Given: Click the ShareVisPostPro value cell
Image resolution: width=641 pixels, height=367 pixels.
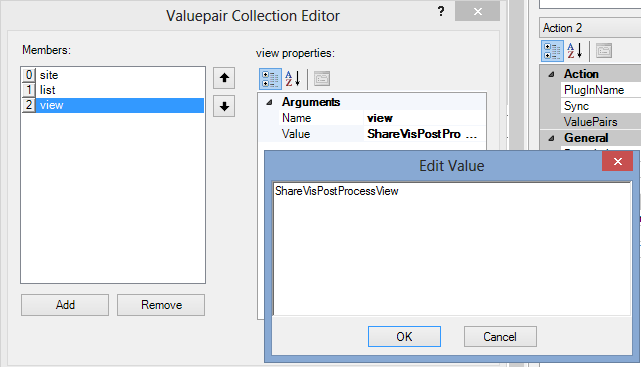Looking at the screenshot, I should 414,134.
